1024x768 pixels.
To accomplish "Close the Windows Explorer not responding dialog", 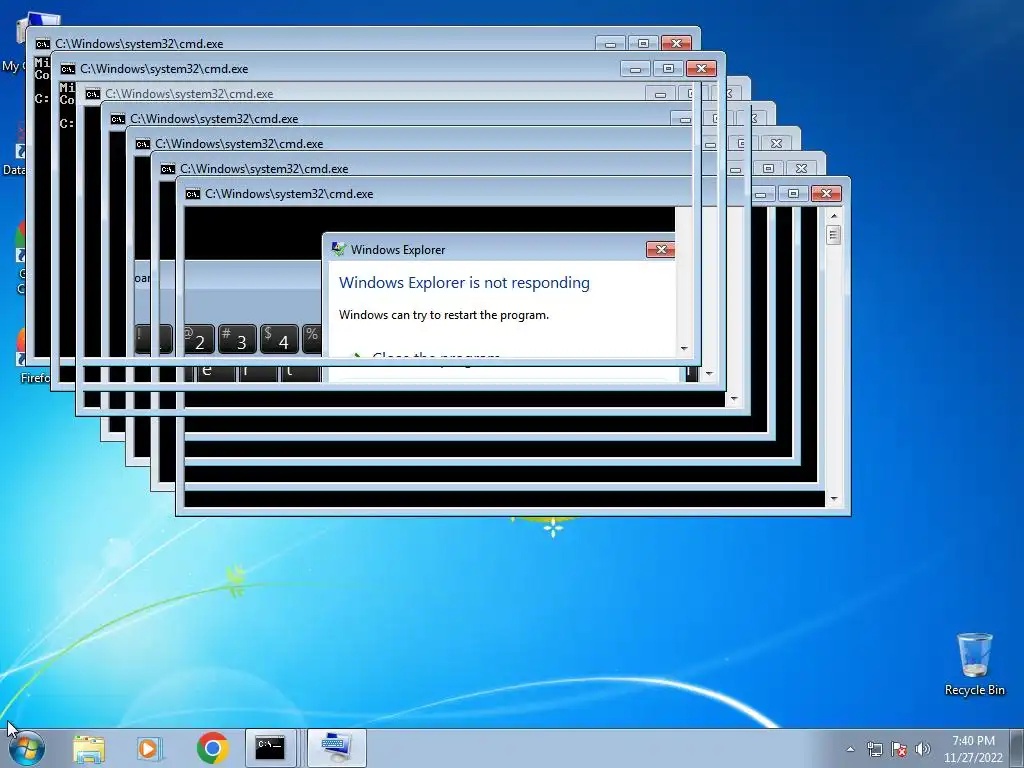I will pyautogui.click(x=660, y=249).
